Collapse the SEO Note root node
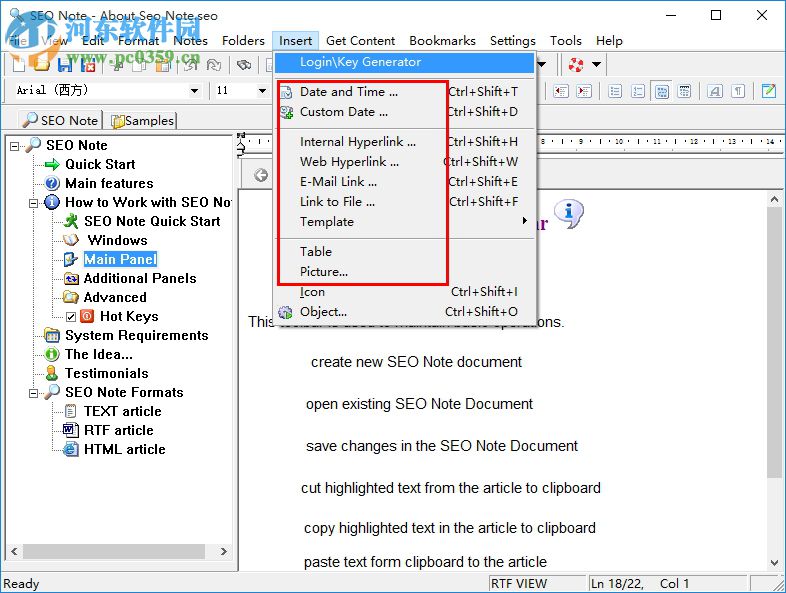Screen dimensions: 786x593 pyautogui.click(x=15, y=146)
